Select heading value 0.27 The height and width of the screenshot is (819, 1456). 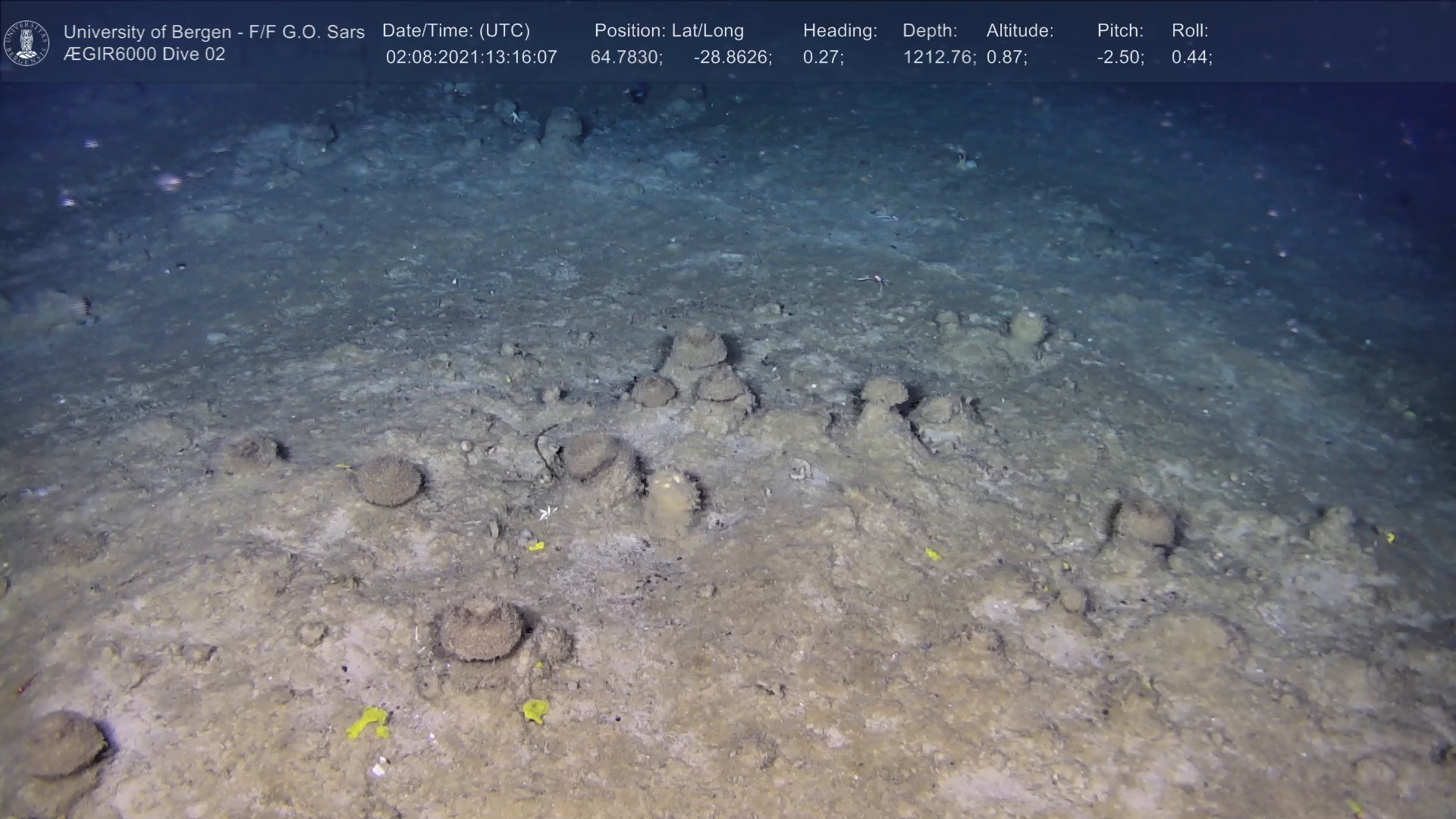(823, 58)
